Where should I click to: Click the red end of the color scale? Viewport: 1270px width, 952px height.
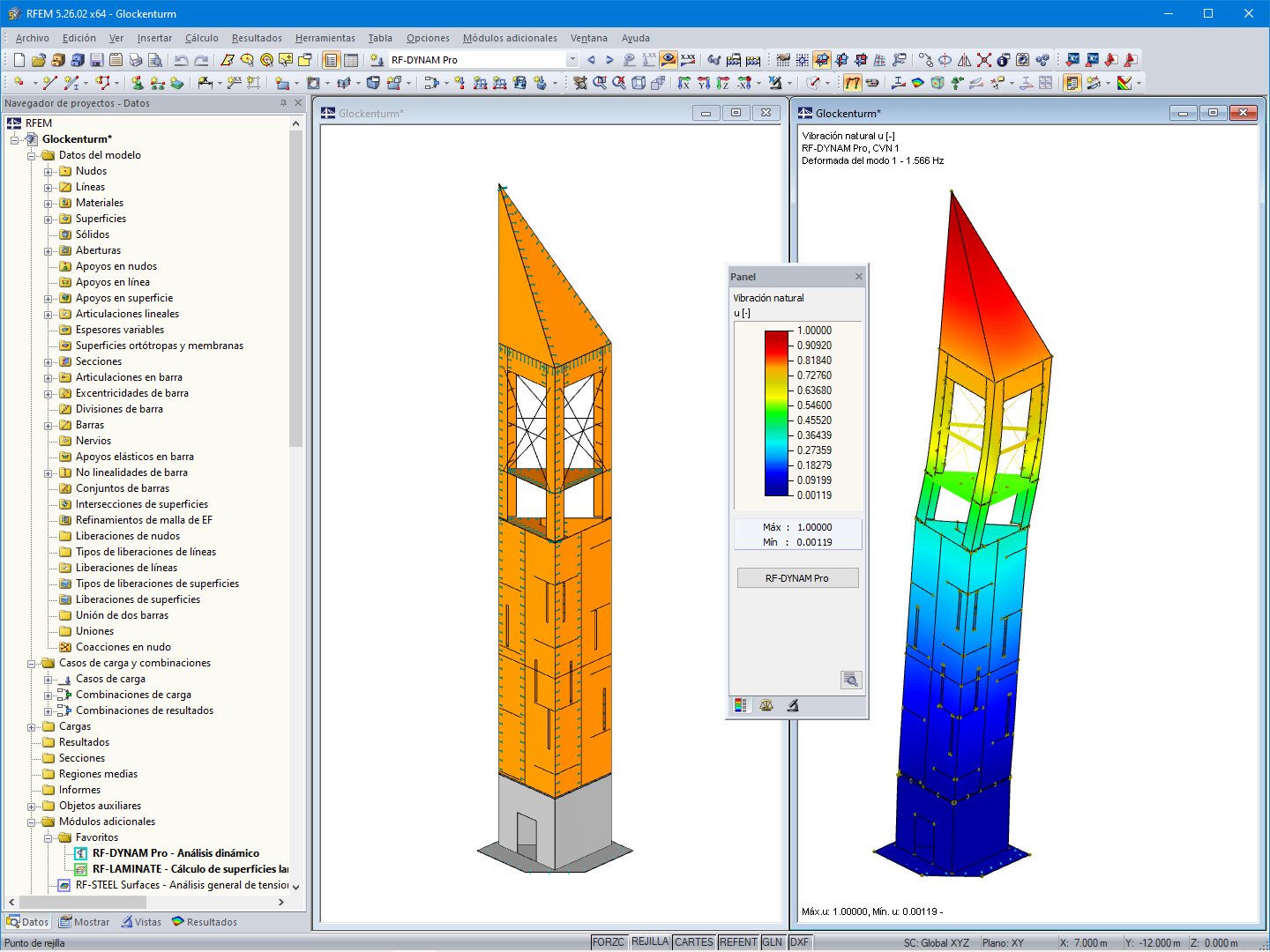pyautogui.click(x=775, y=335)
